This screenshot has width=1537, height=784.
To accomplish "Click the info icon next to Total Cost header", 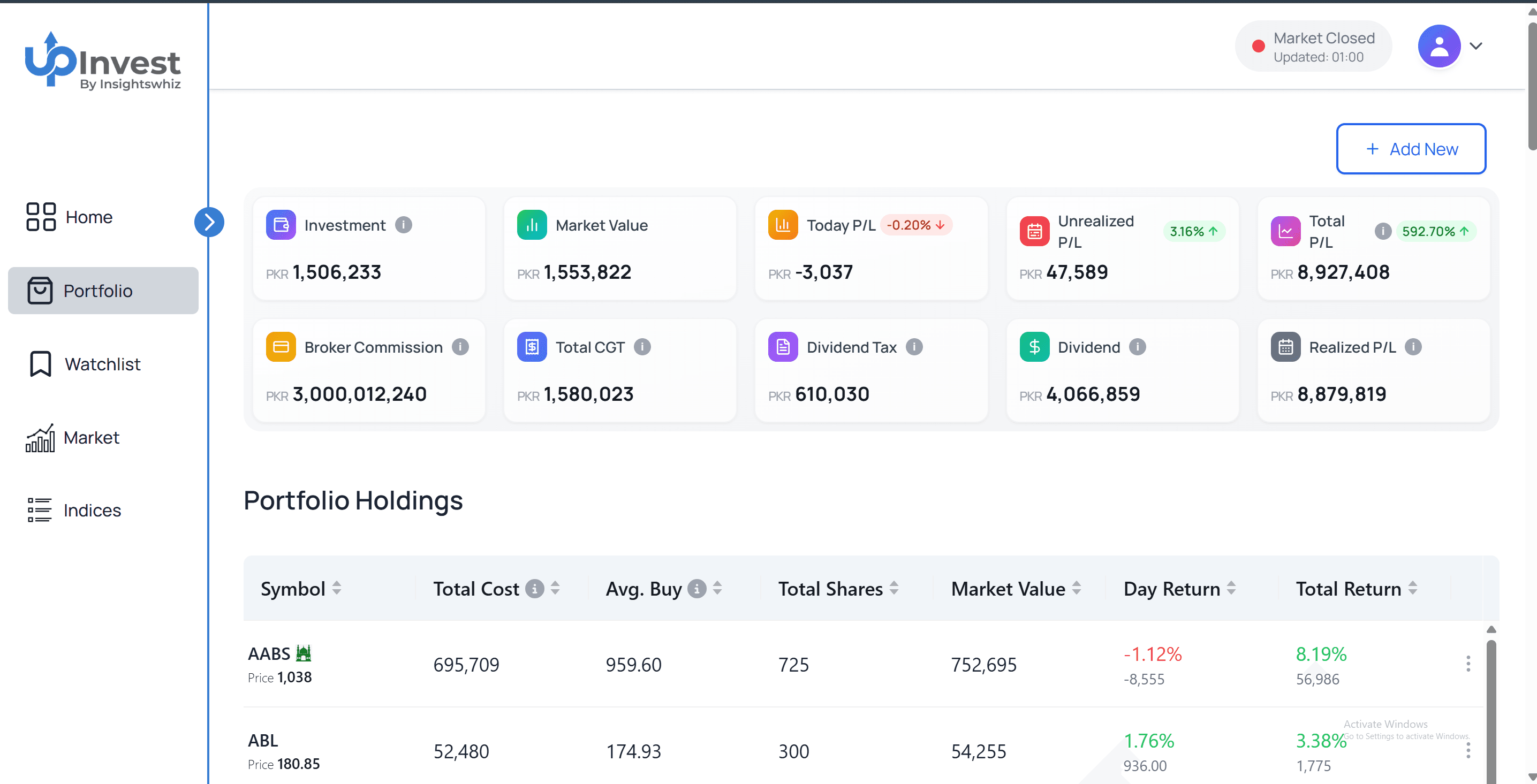I will 535,588.
